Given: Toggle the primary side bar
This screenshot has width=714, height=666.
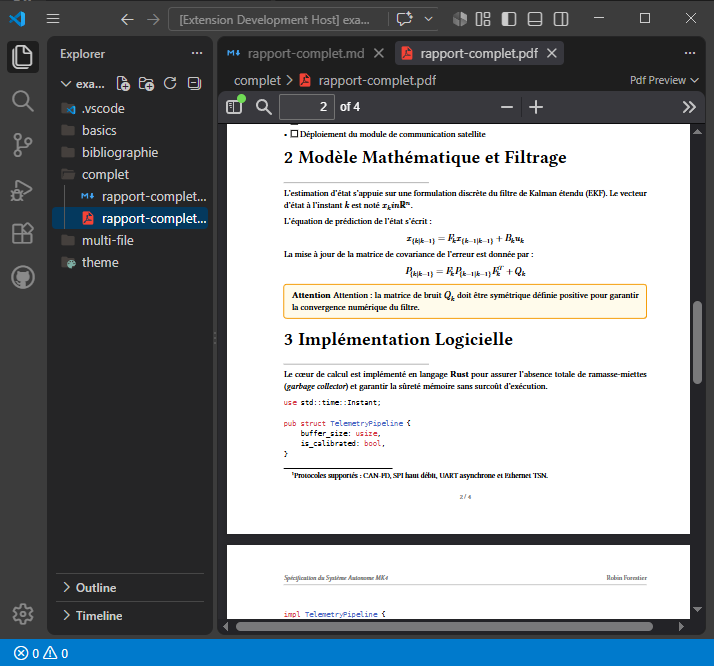Looking at the screenshot, I should (509, 19).
